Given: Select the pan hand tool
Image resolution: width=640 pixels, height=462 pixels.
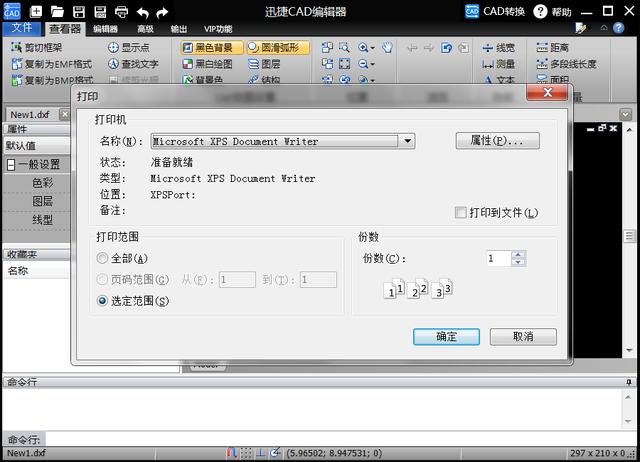Looking at the screenshot, I should [x=387, y=48].
